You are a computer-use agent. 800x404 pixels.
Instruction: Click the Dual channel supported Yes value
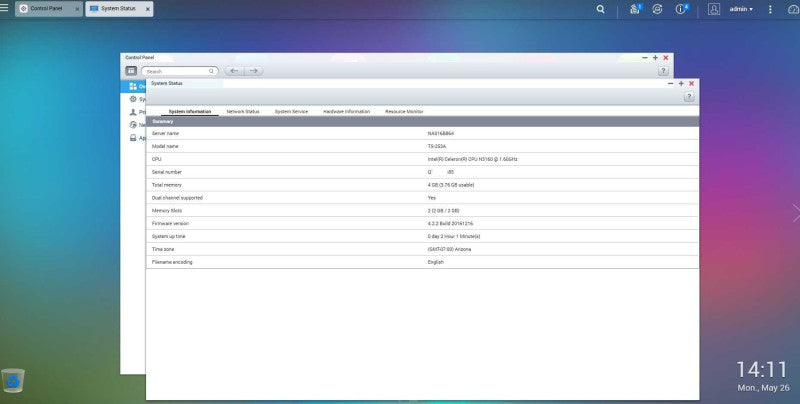point(432,198)
